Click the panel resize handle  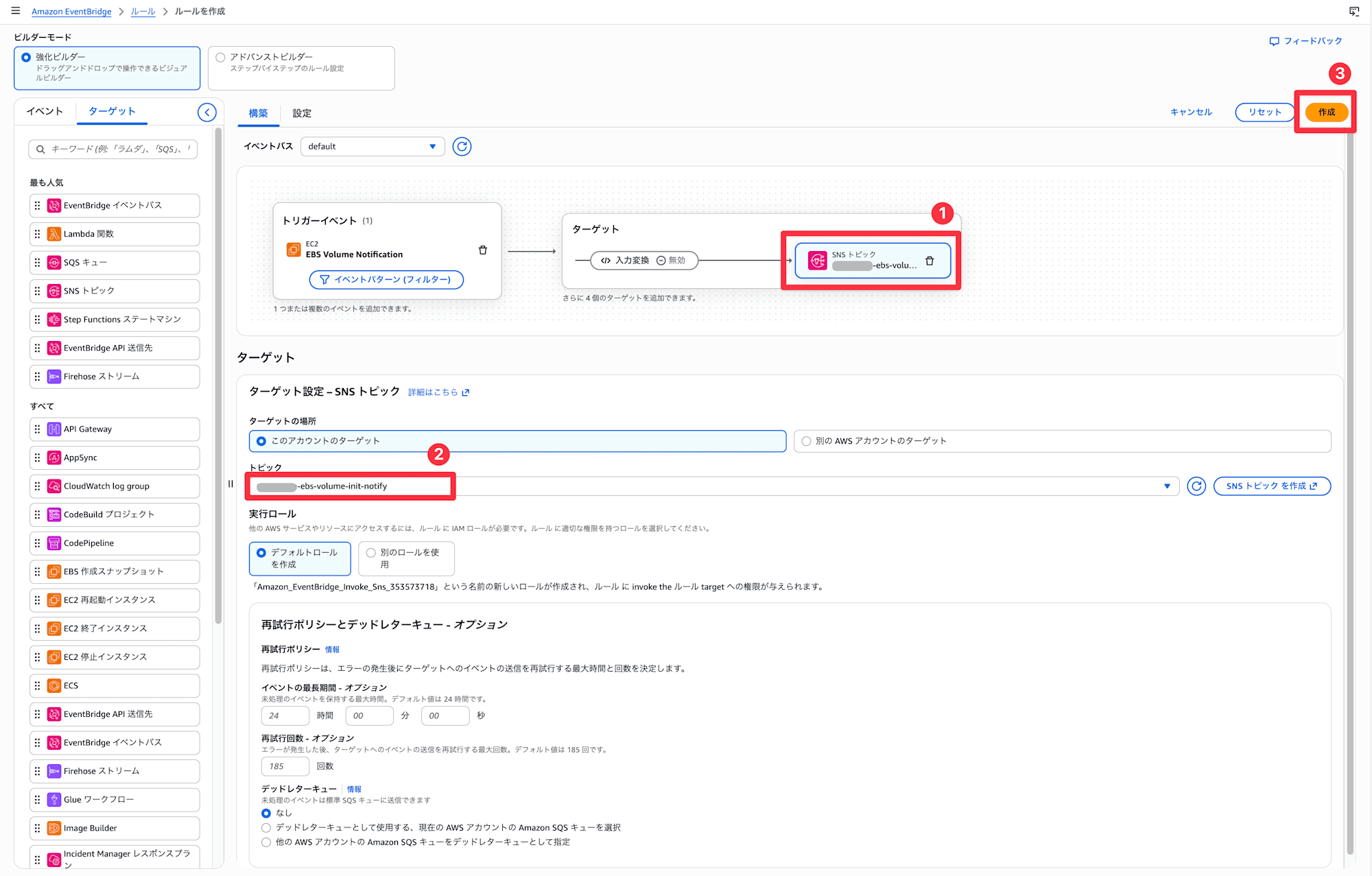pos(230,484)
